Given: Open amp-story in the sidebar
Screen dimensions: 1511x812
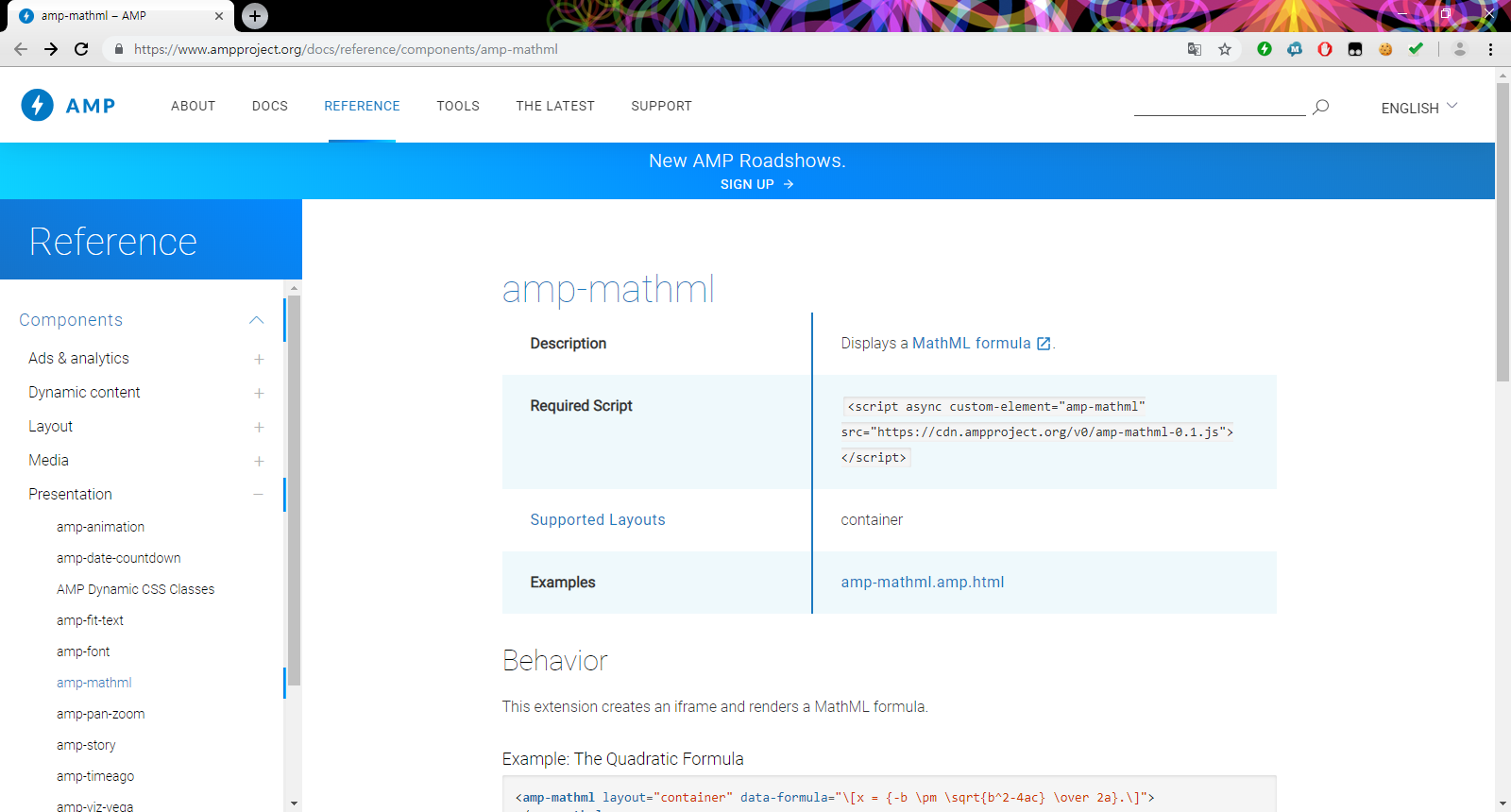Looking at the screenshot, I should tap(86, 745).
